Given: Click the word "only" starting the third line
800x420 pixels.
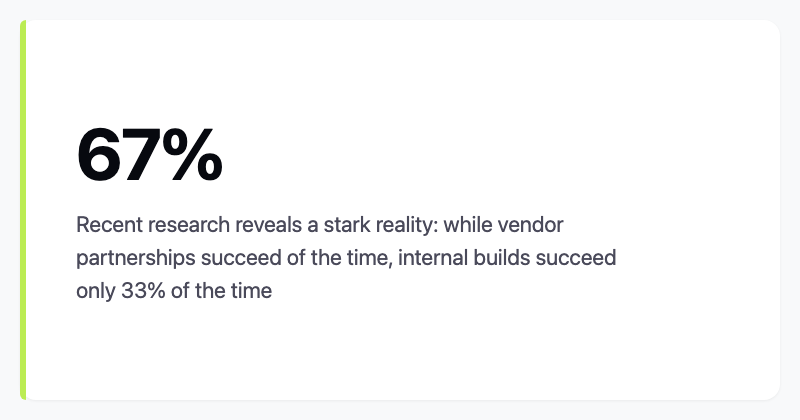Looking at the screenshot, I should (93, 292).
